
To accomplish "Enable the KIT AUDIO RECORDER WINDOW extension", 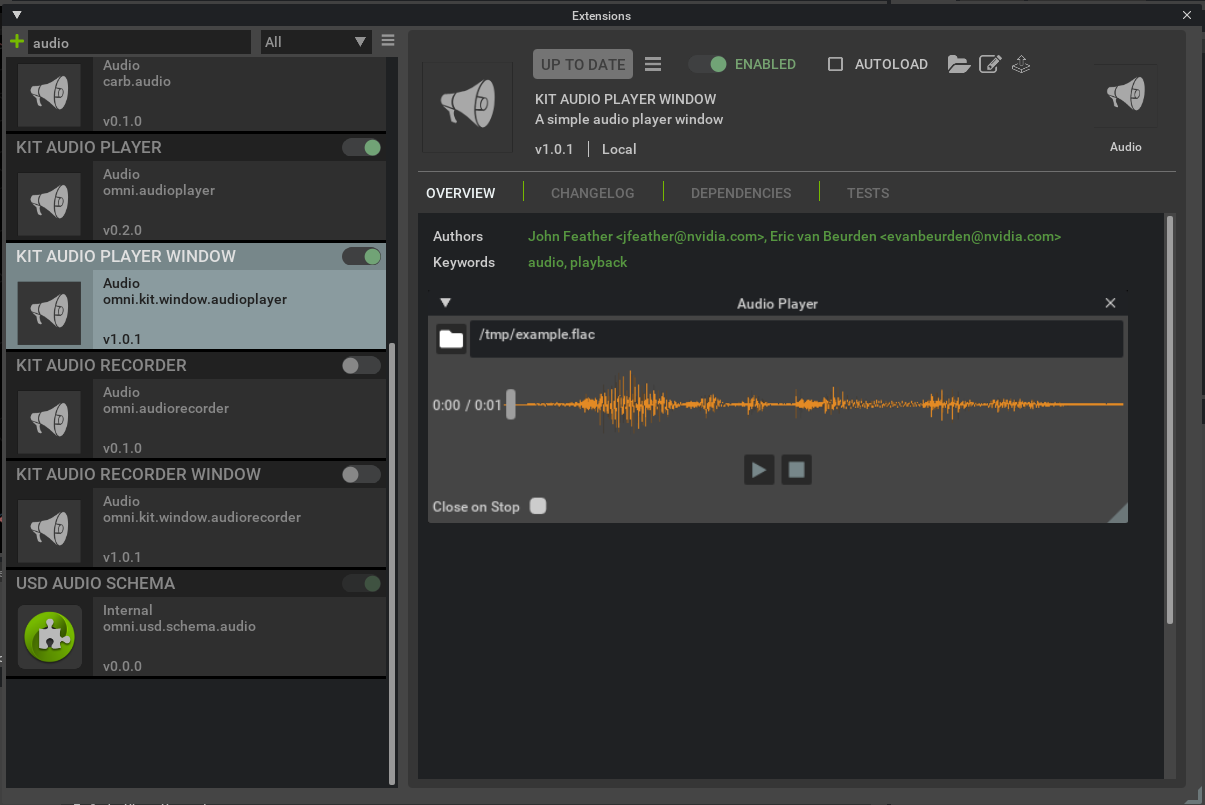I will pos(362,475).
